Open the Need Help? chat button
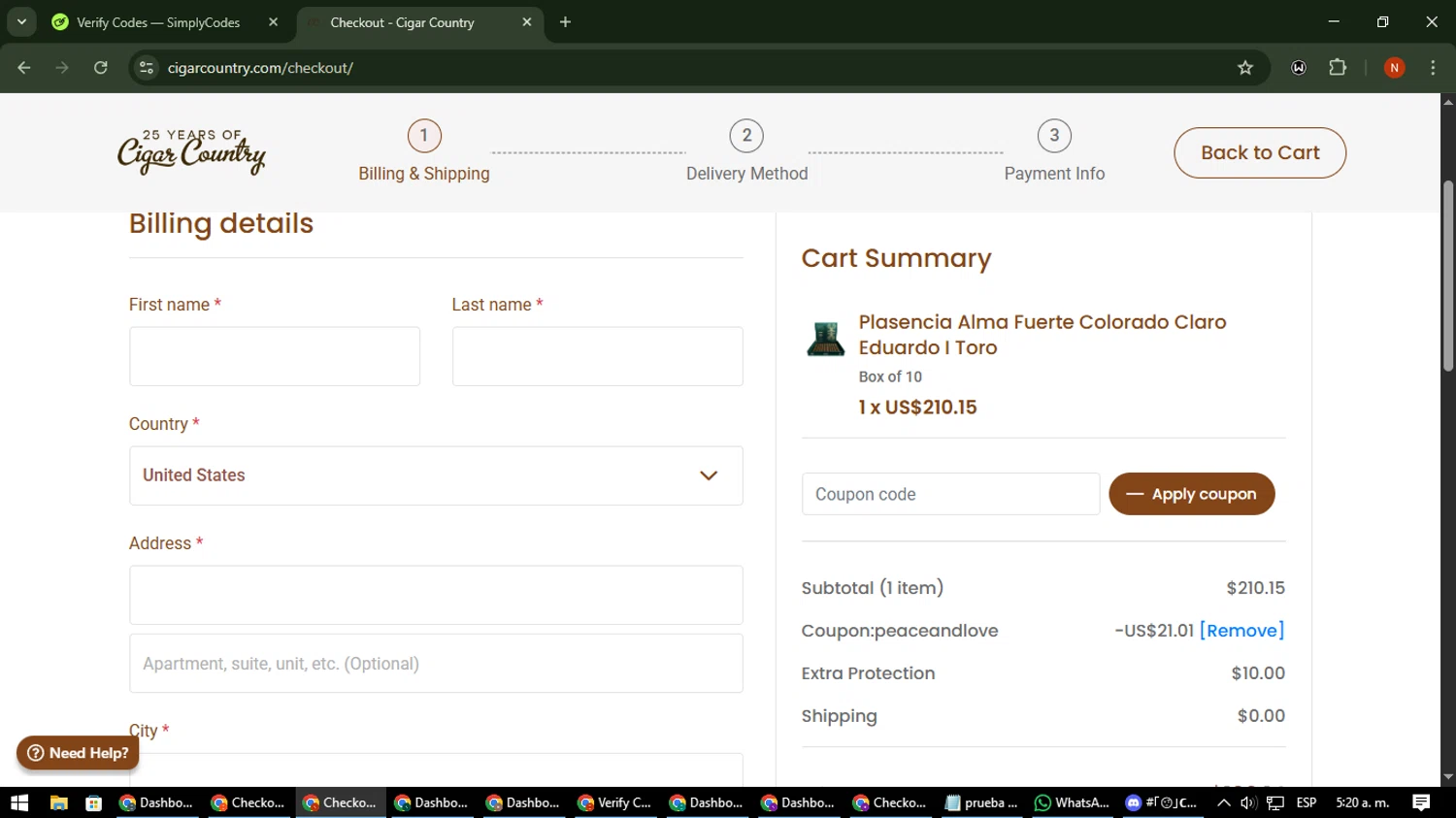Viewport: 1456px width, 818px height. pyautogui.click(x=78, y=753)
